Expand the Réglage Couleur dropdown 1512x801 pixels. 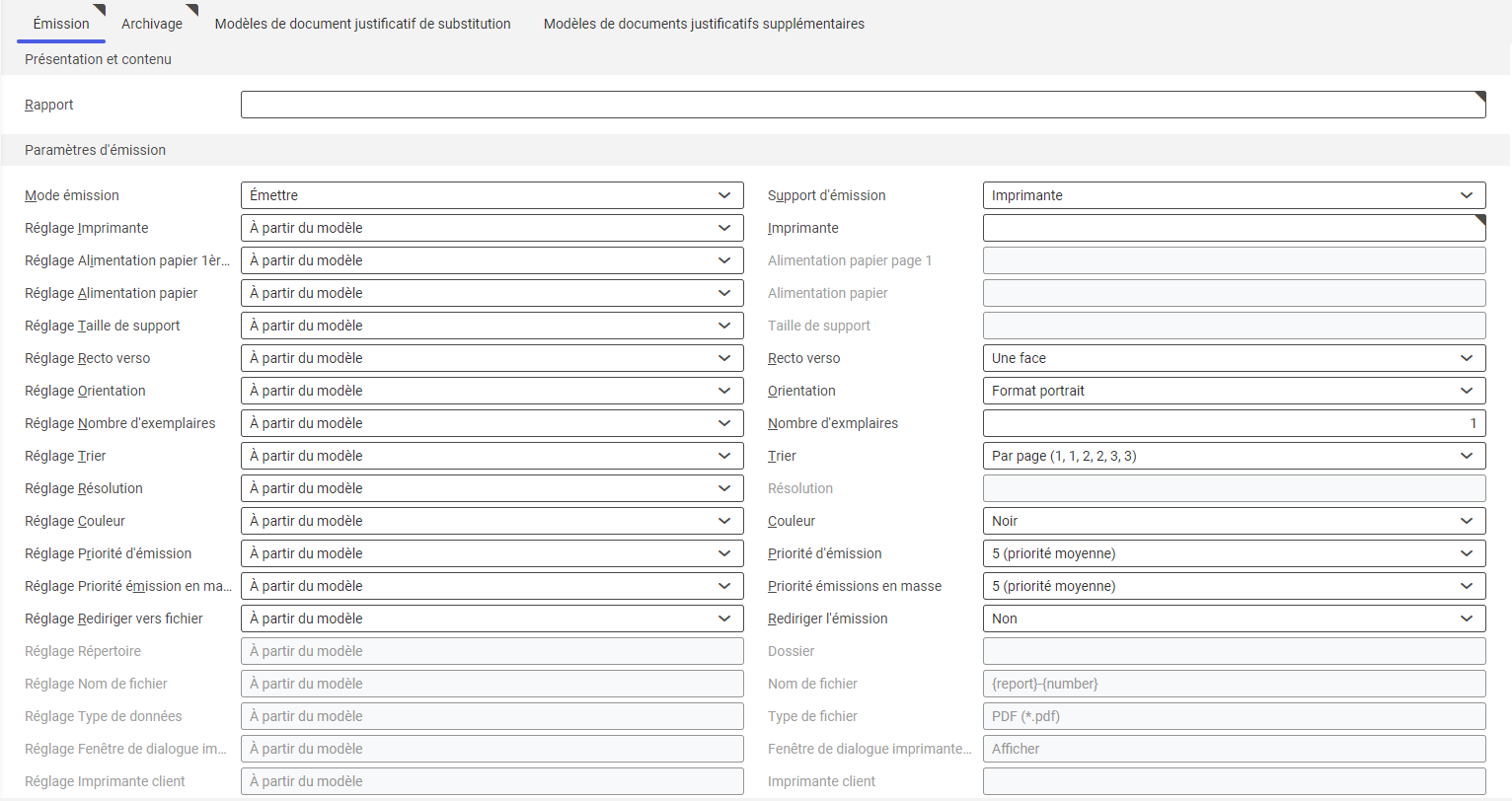[492, 521]
